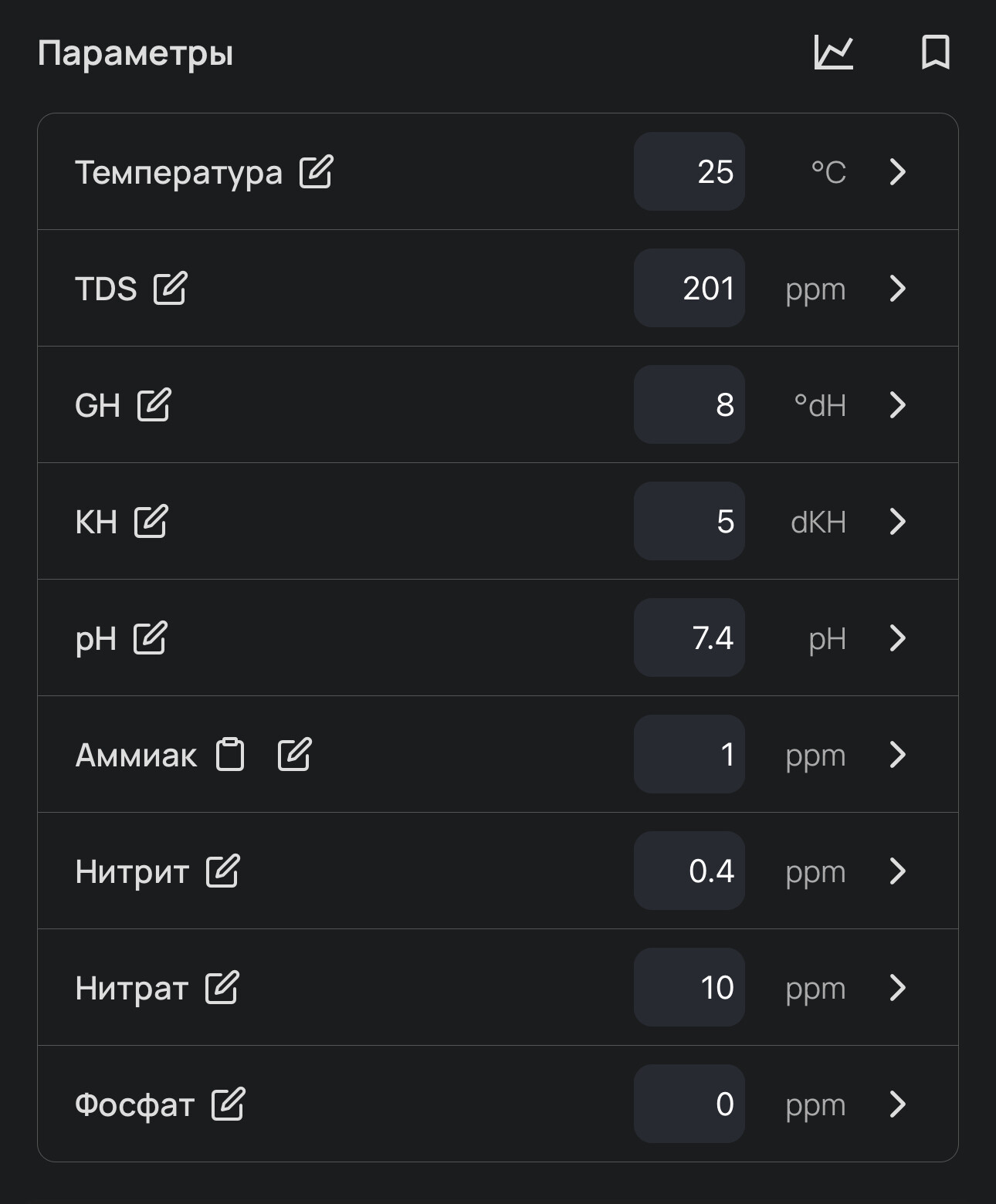Image resolution: width=996 pixels, height=1204 pixels.
Task: Open the Нитрат row chevron arrow
Action: coord(897,987)
